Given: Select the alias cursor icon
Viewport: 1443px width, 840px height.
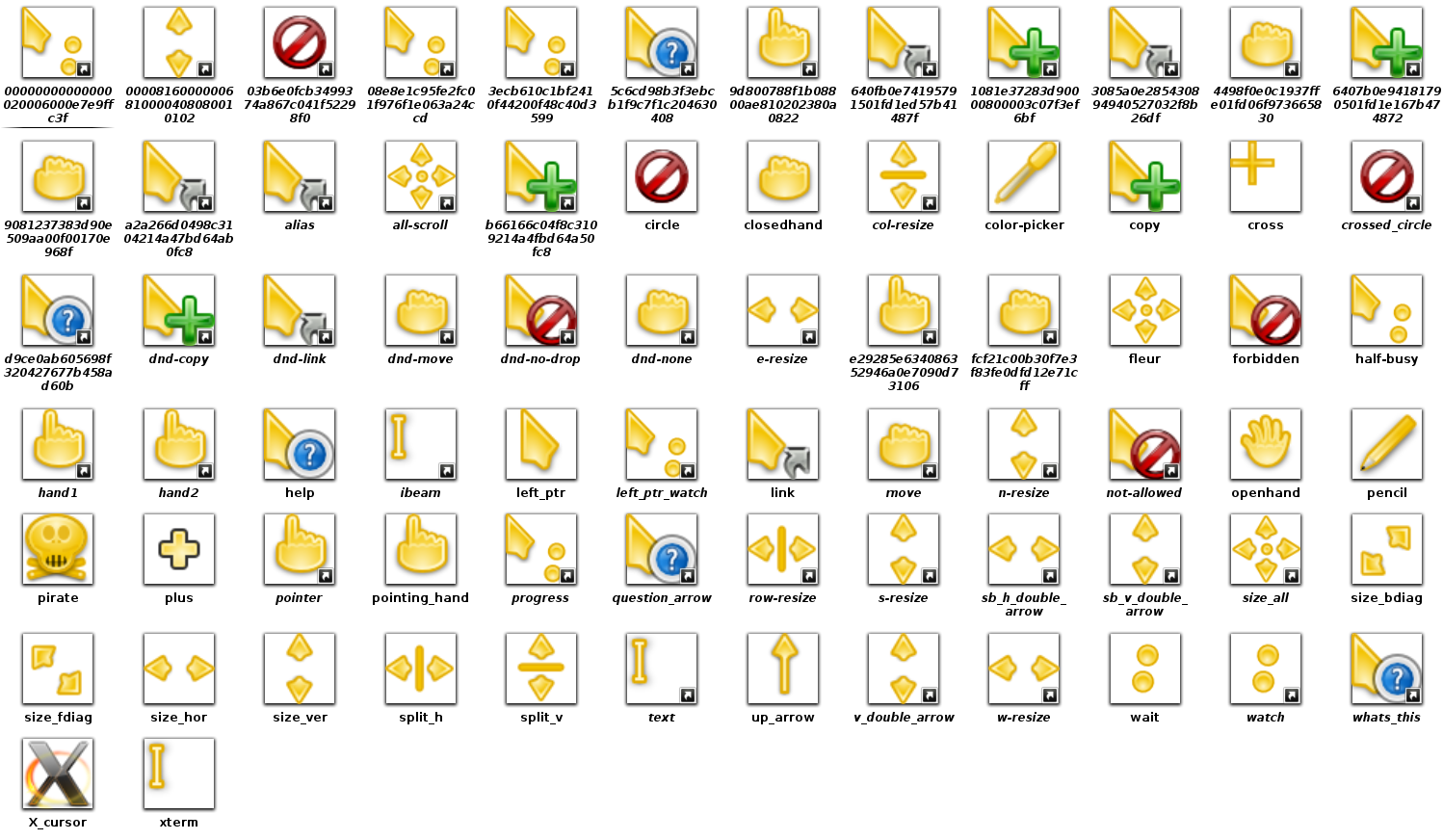Looking at the screenshot, I should click(x=300, y=176).
